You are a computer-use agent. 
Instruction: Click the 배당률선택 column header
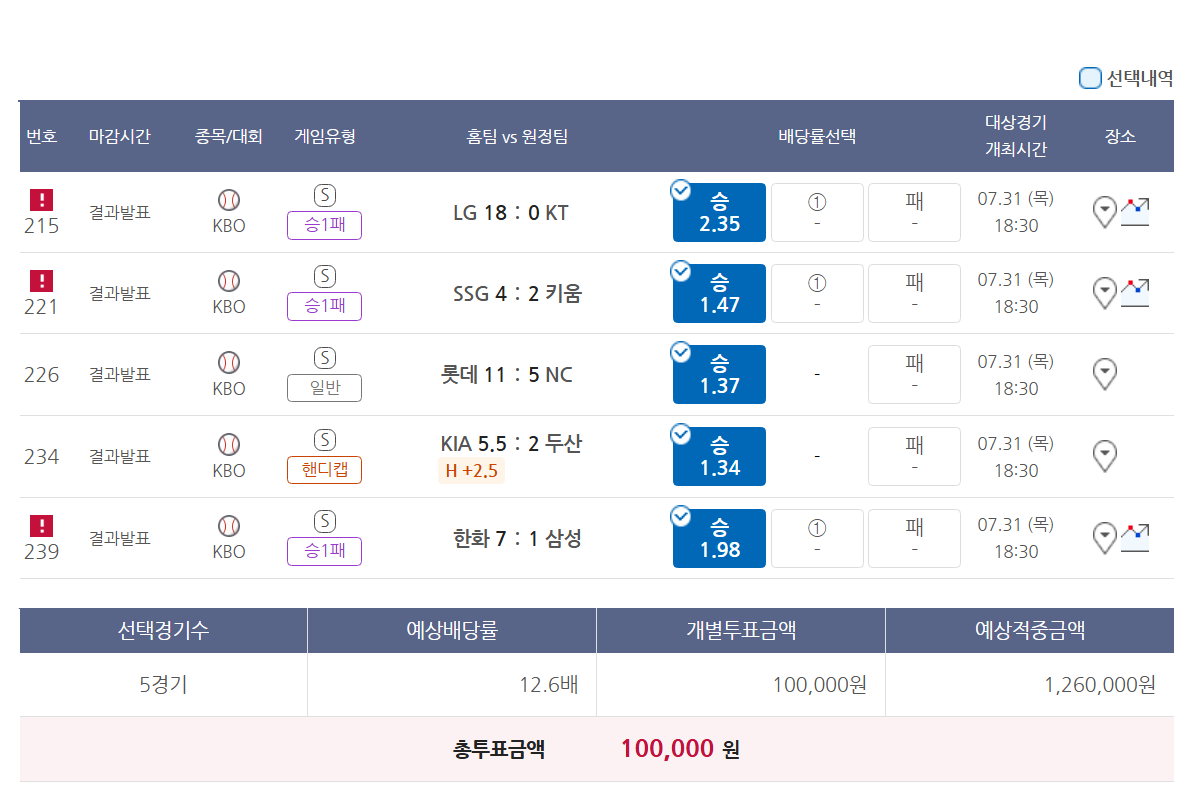[x=817, y=137]
